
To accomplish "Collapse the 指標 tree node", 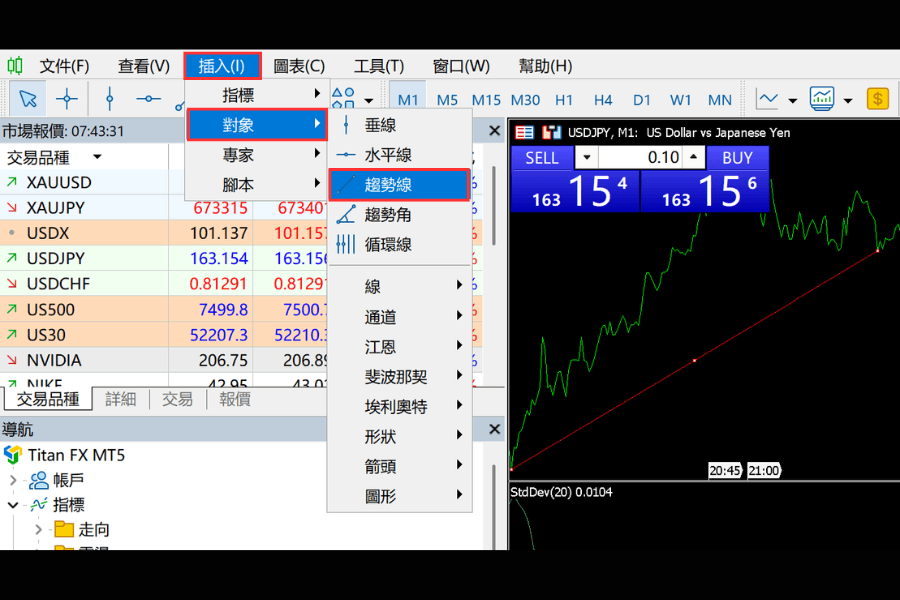I will [x=13, y=505].
